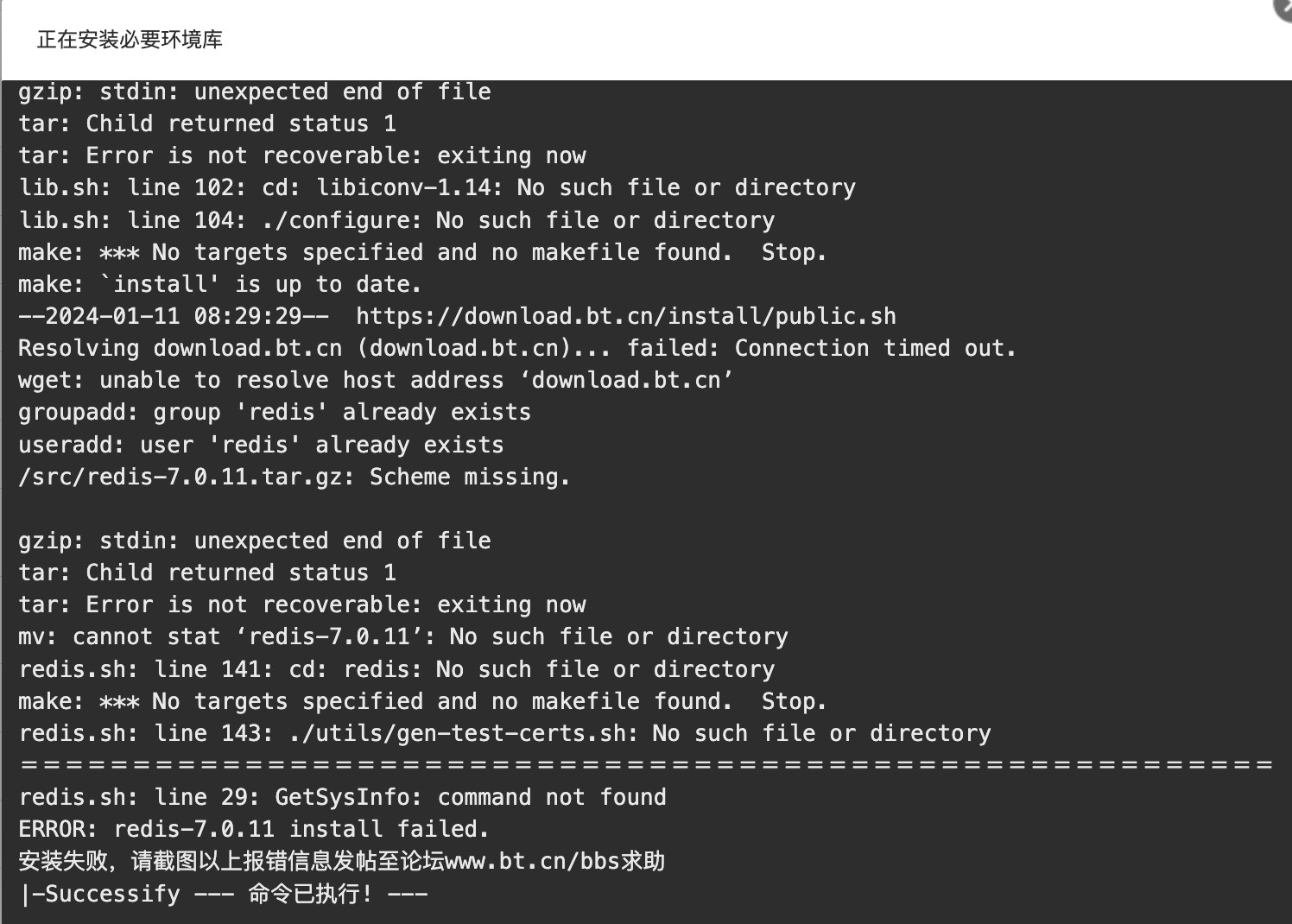The height and width of the screenshot is (924, 1292).
Task: Select the Successify 命令已执行 status line
Action: pyautogui.click(x=224, y=894)
